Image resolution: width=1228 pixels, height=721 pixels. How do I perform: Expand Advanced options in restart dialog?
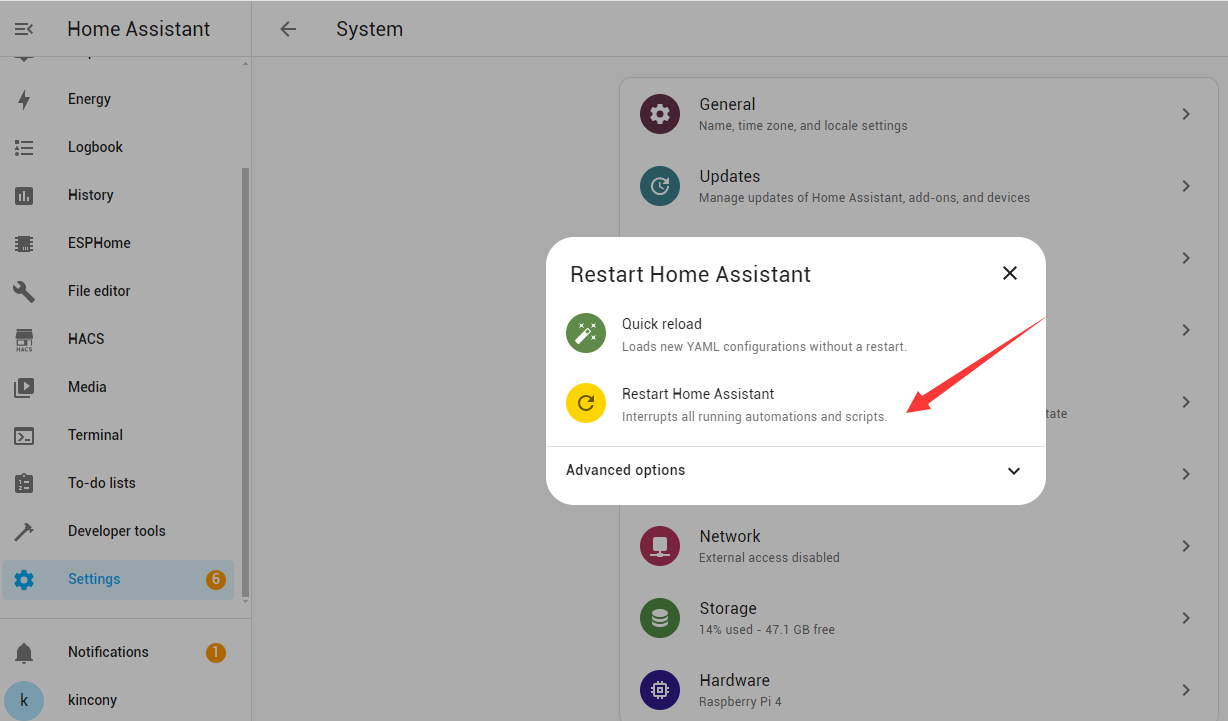coord(1013,471)
